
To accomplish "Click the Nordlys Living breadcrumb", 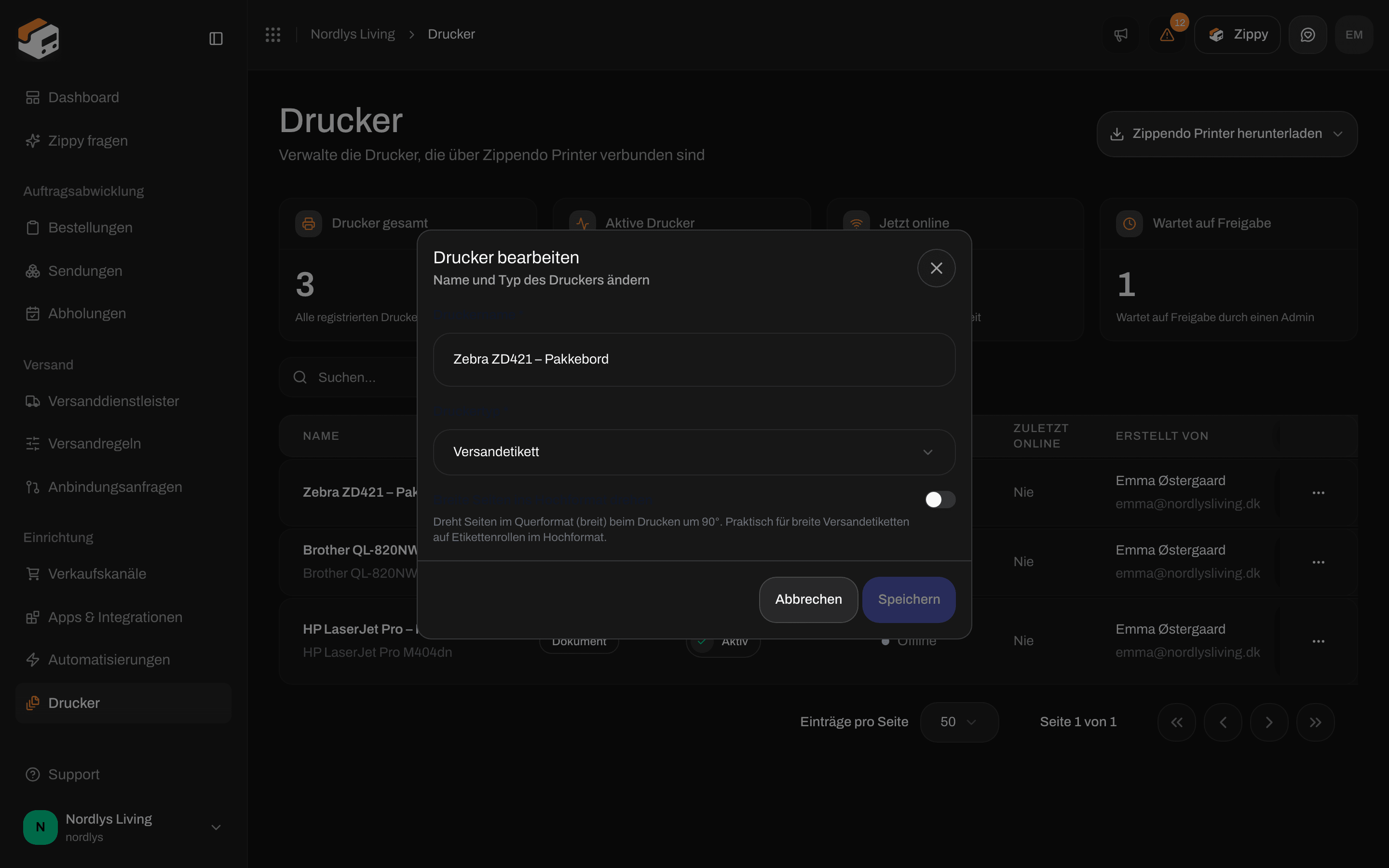I will tap(353, 34).
